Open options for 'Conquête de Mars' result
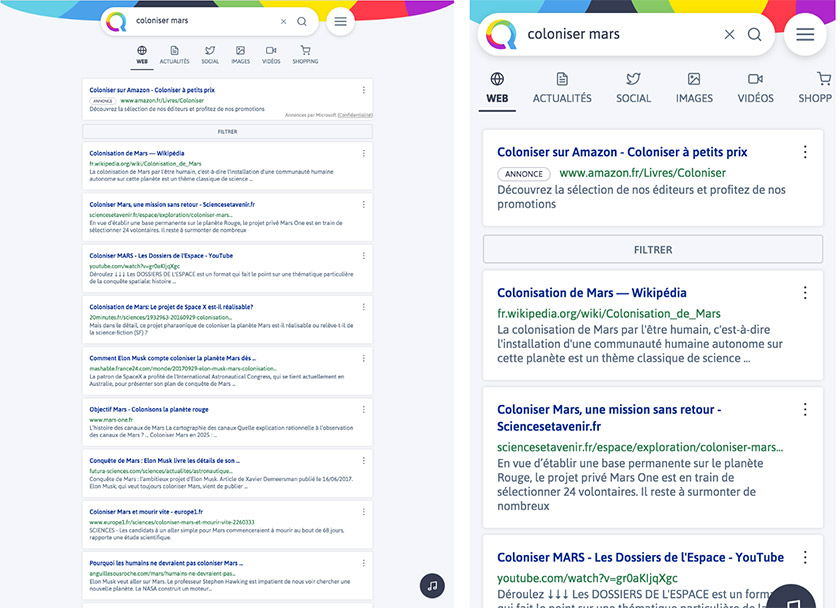 pos(364,461)
